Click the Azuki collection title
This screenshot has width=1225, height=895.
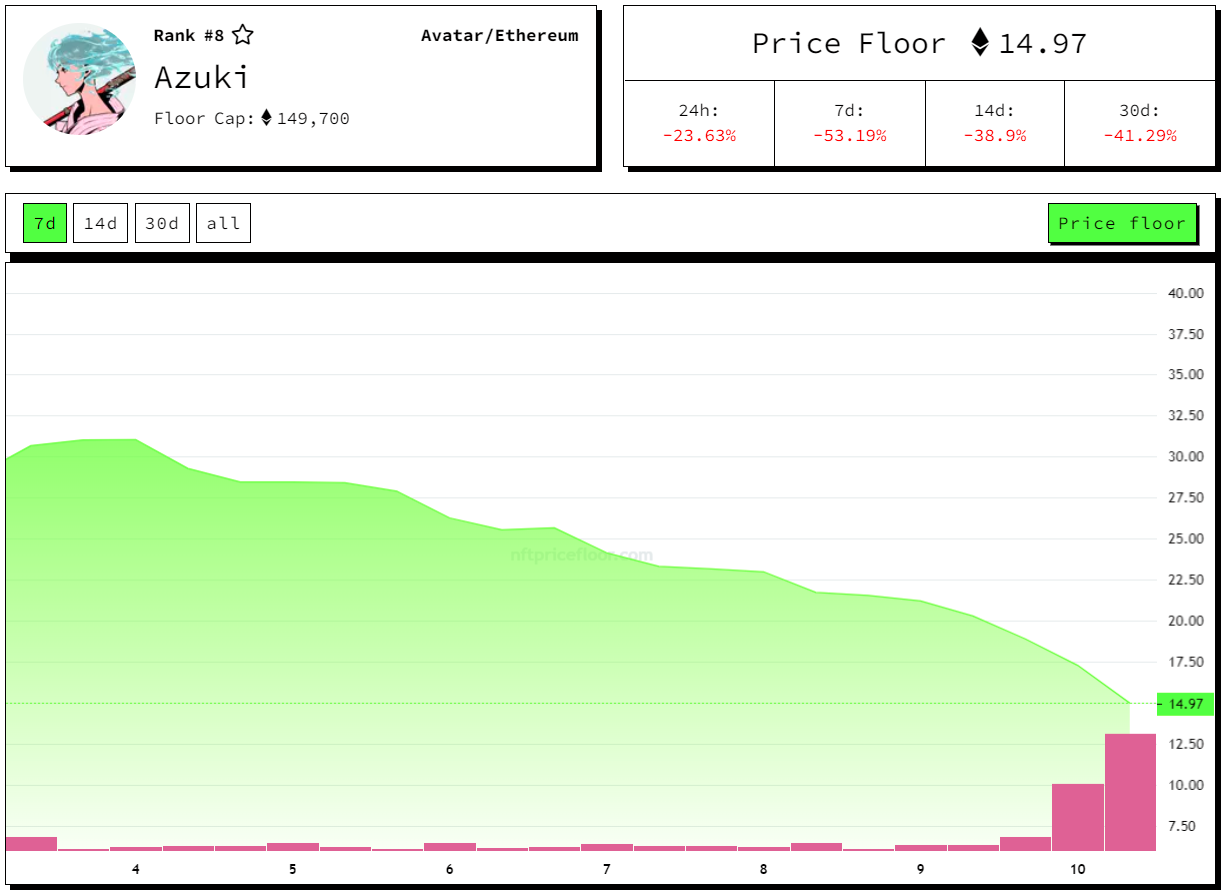click(x=201, y=77)
